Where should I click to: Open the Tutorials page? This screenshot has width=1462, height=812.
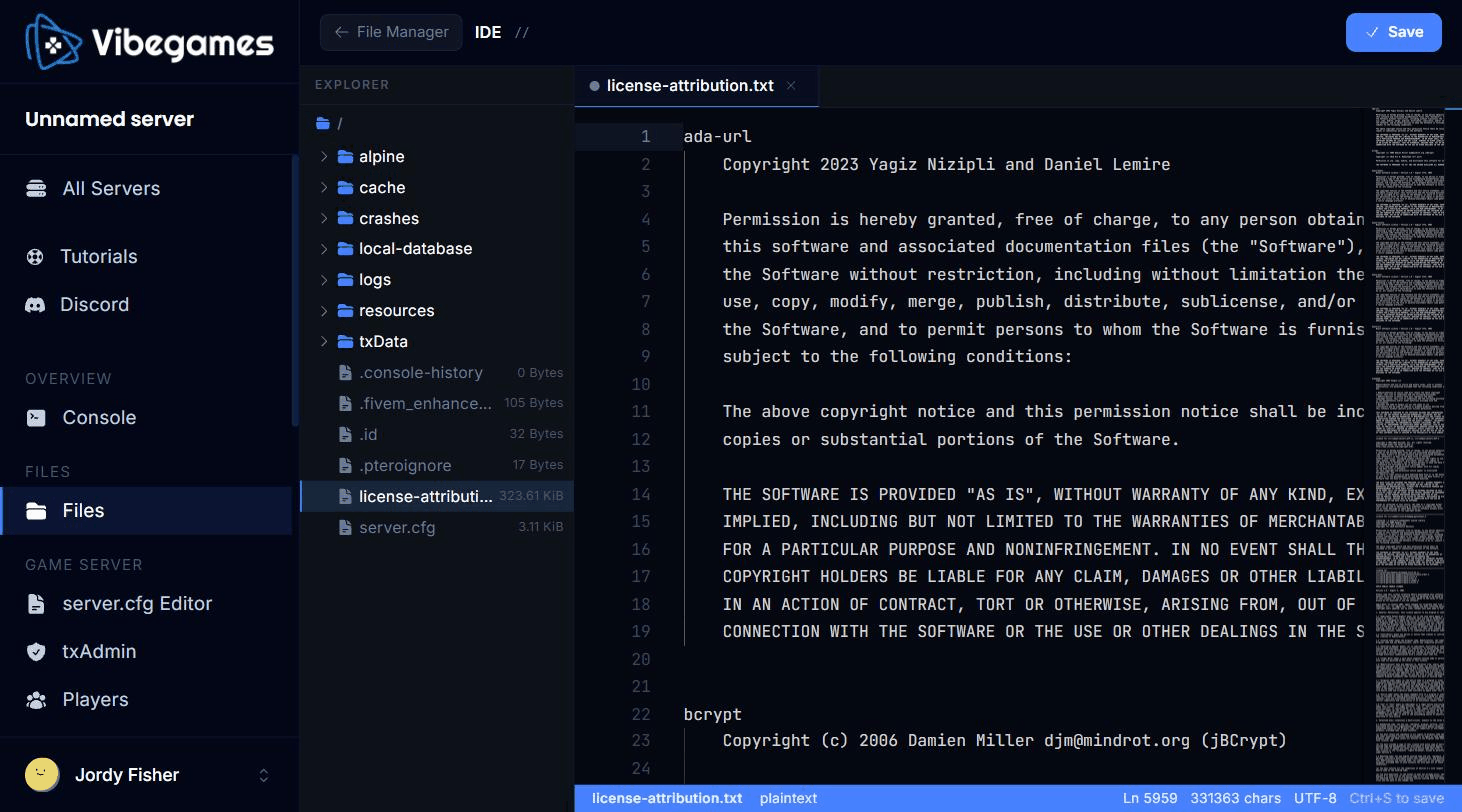pyautogui.click(x=146, y=256)
